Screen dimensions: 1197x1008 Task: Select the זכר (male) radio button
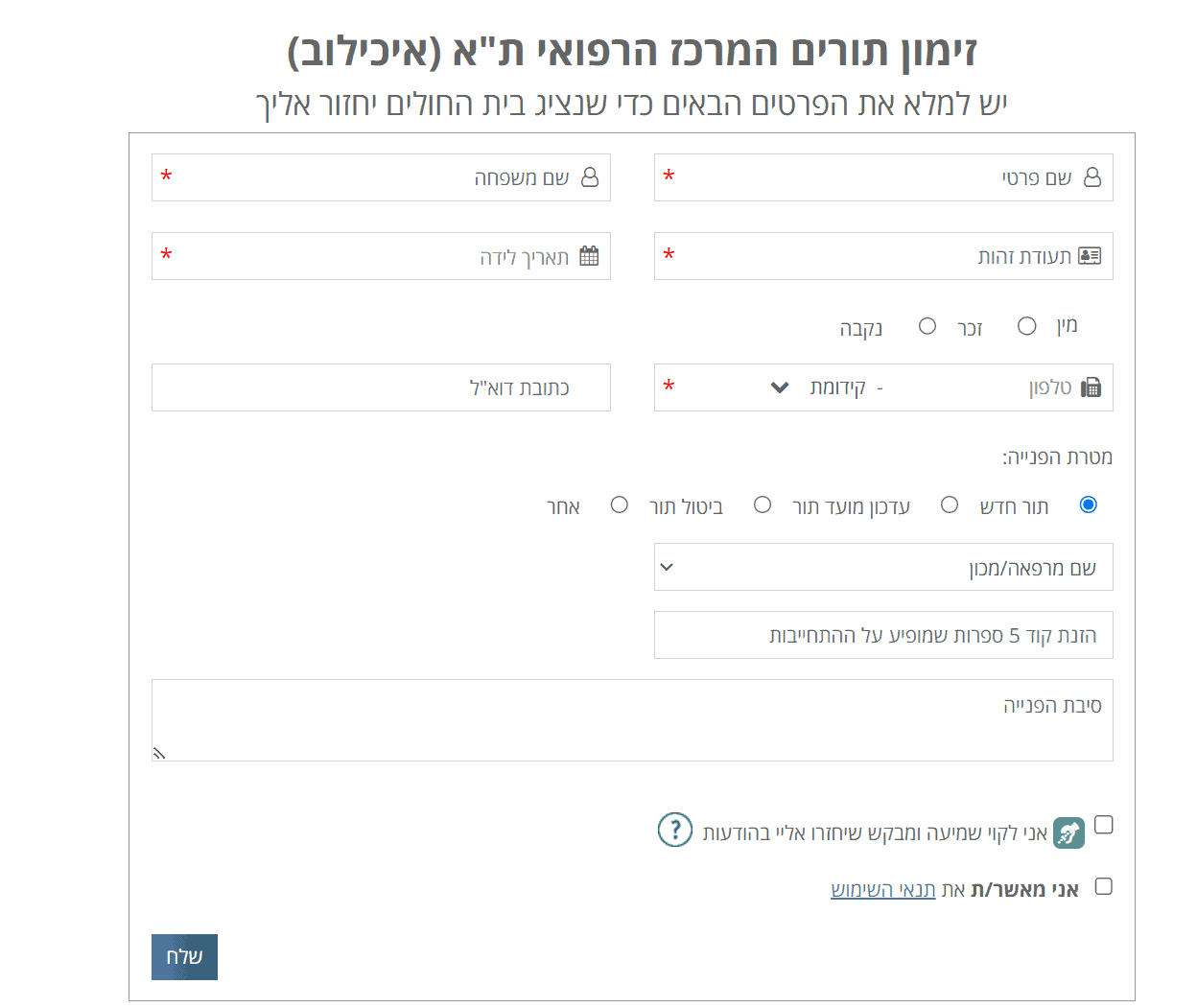(x=1026, y=326)
